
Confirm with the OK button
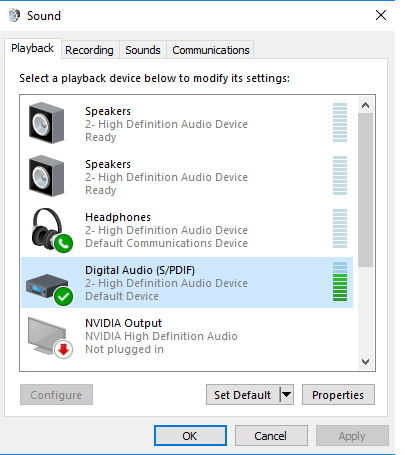point(190,436)
